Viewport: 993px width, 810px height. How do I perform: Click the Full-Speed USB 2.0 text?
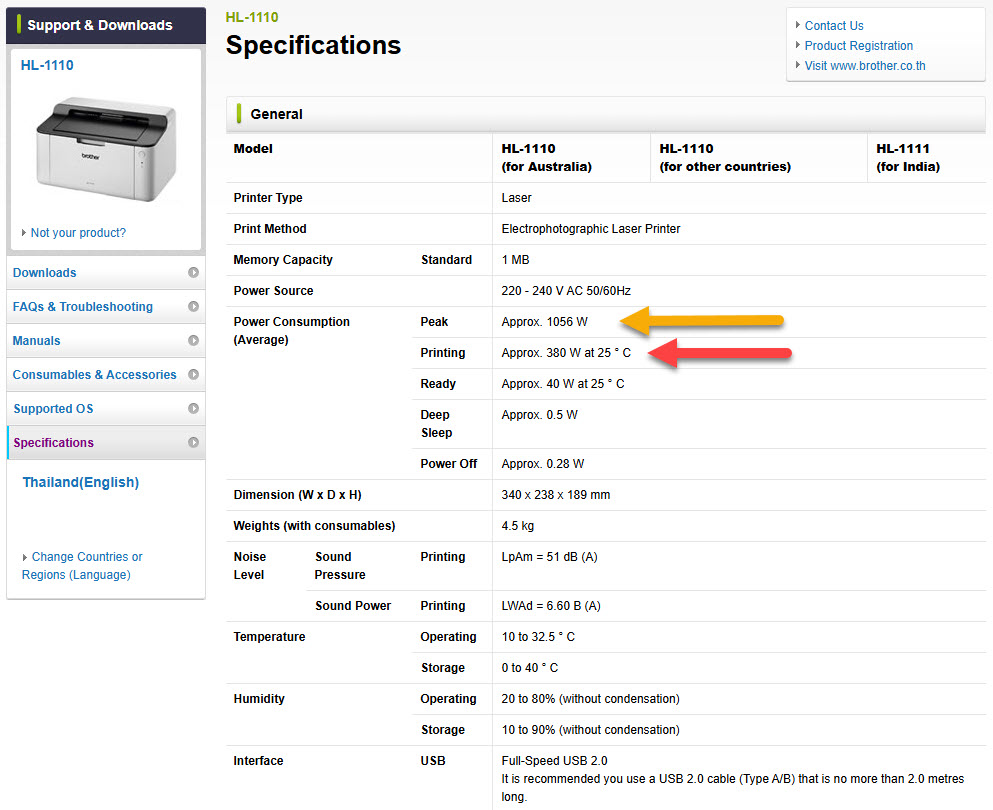tap(554, 761)
